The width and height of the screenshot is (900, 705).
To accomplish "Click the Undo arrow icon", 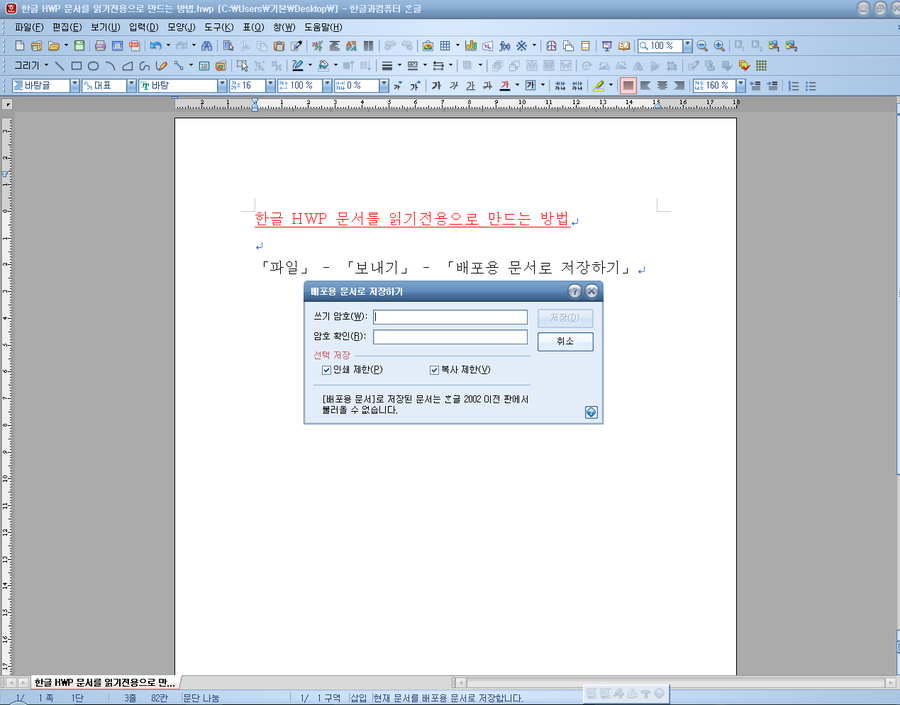I will [x=156, y=45].
